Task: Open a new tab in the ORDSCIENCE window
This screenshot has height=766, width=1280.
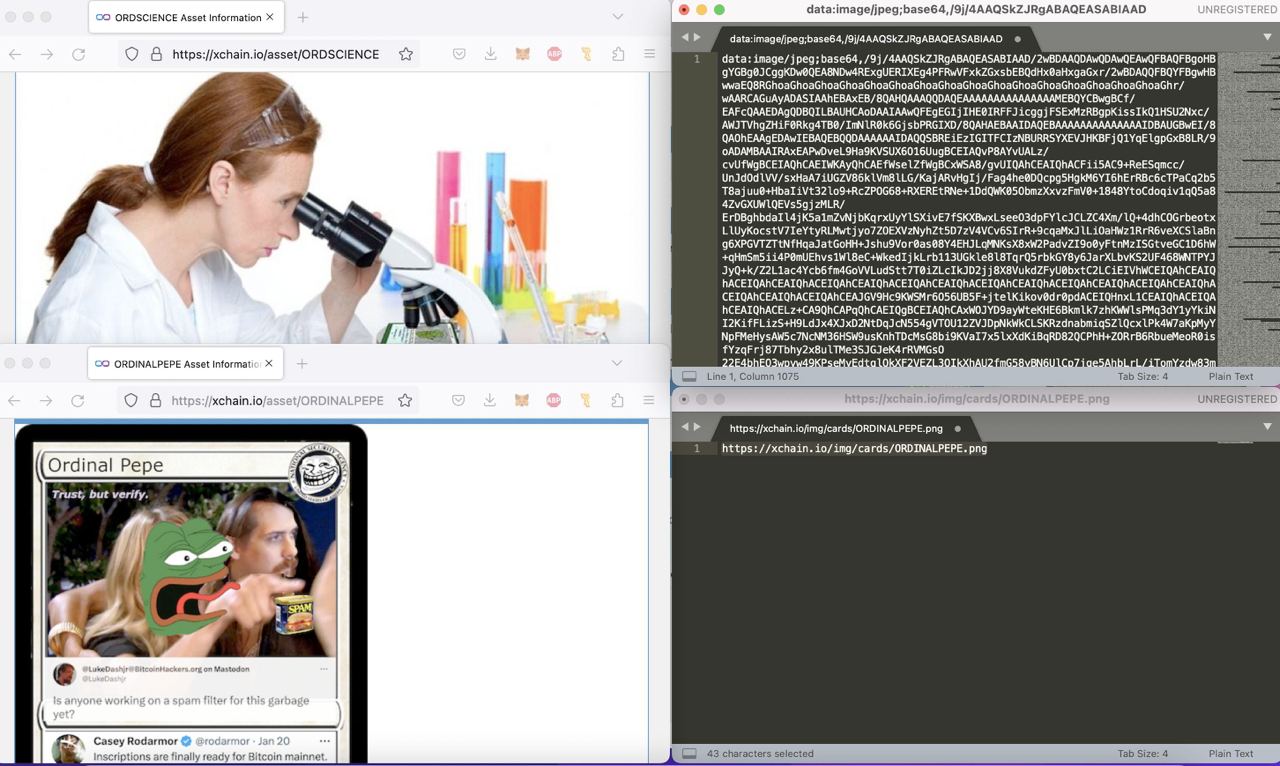Action: pos(303,17)
